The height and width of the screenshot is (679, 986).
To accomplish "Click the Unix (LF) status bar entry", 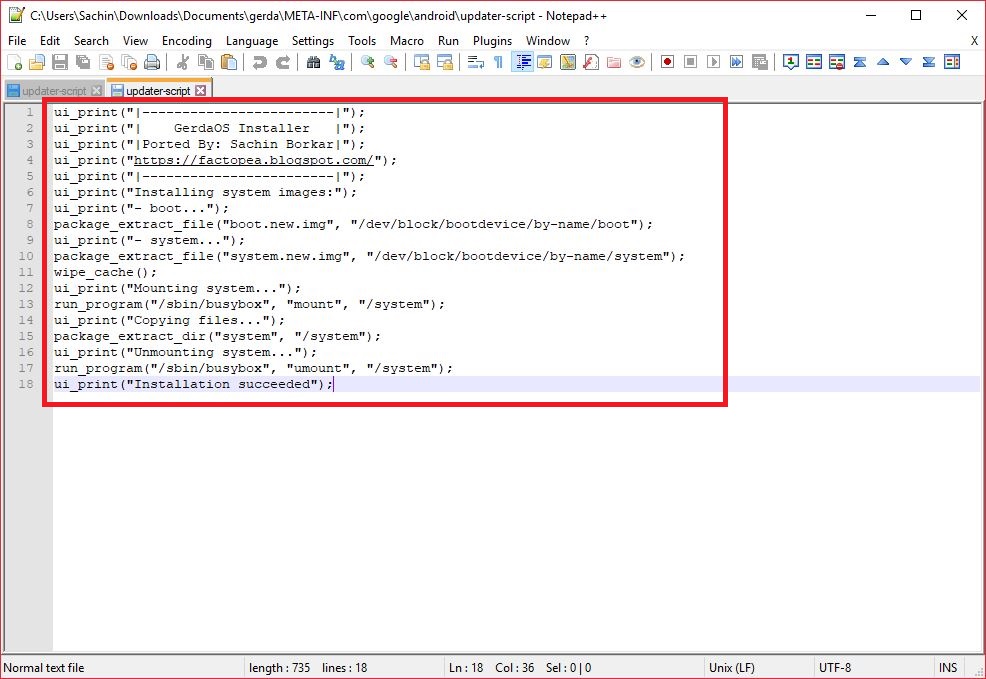I will coord(732,668).
